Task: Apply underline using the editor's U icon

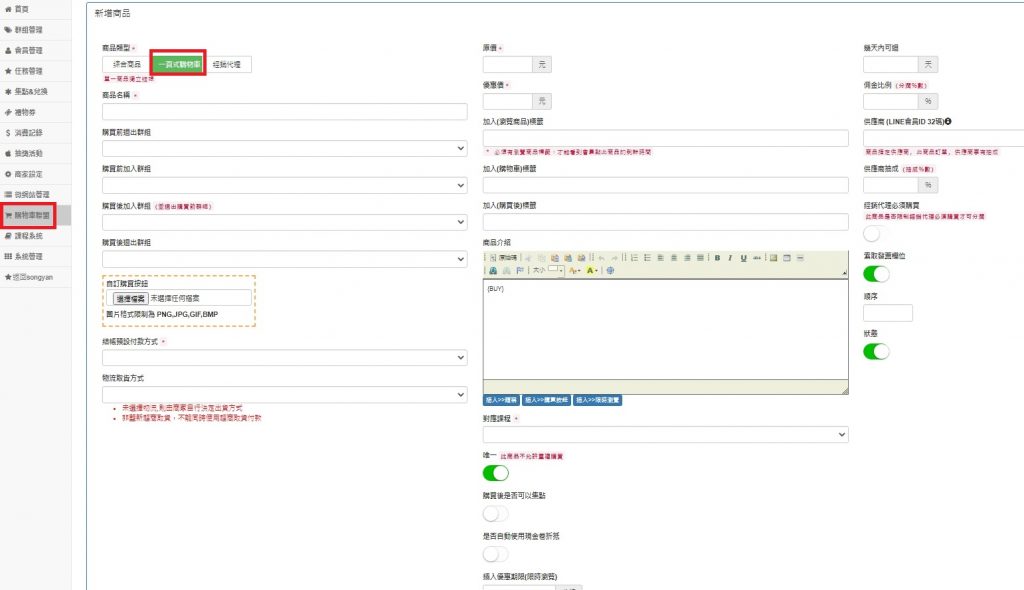Action: tap(744, 258)
